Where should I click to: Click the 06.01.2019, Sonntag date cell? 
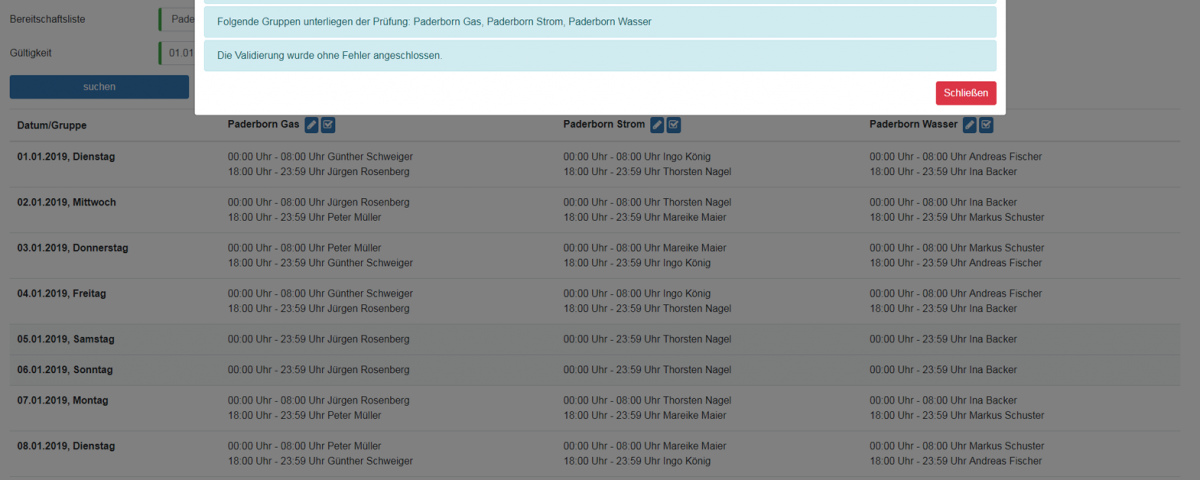65,370
